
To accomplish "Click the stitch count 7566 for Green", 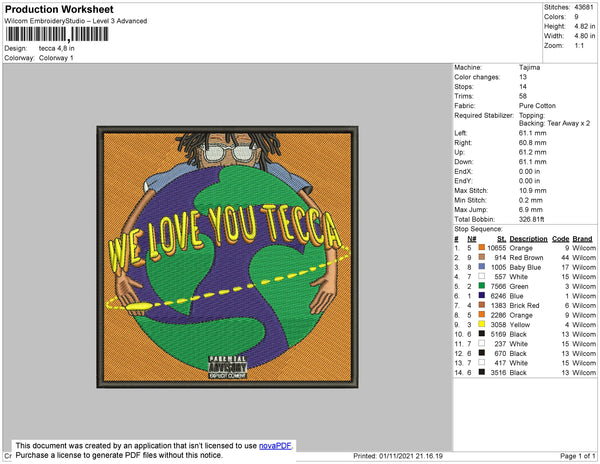I will pos(498,286).
